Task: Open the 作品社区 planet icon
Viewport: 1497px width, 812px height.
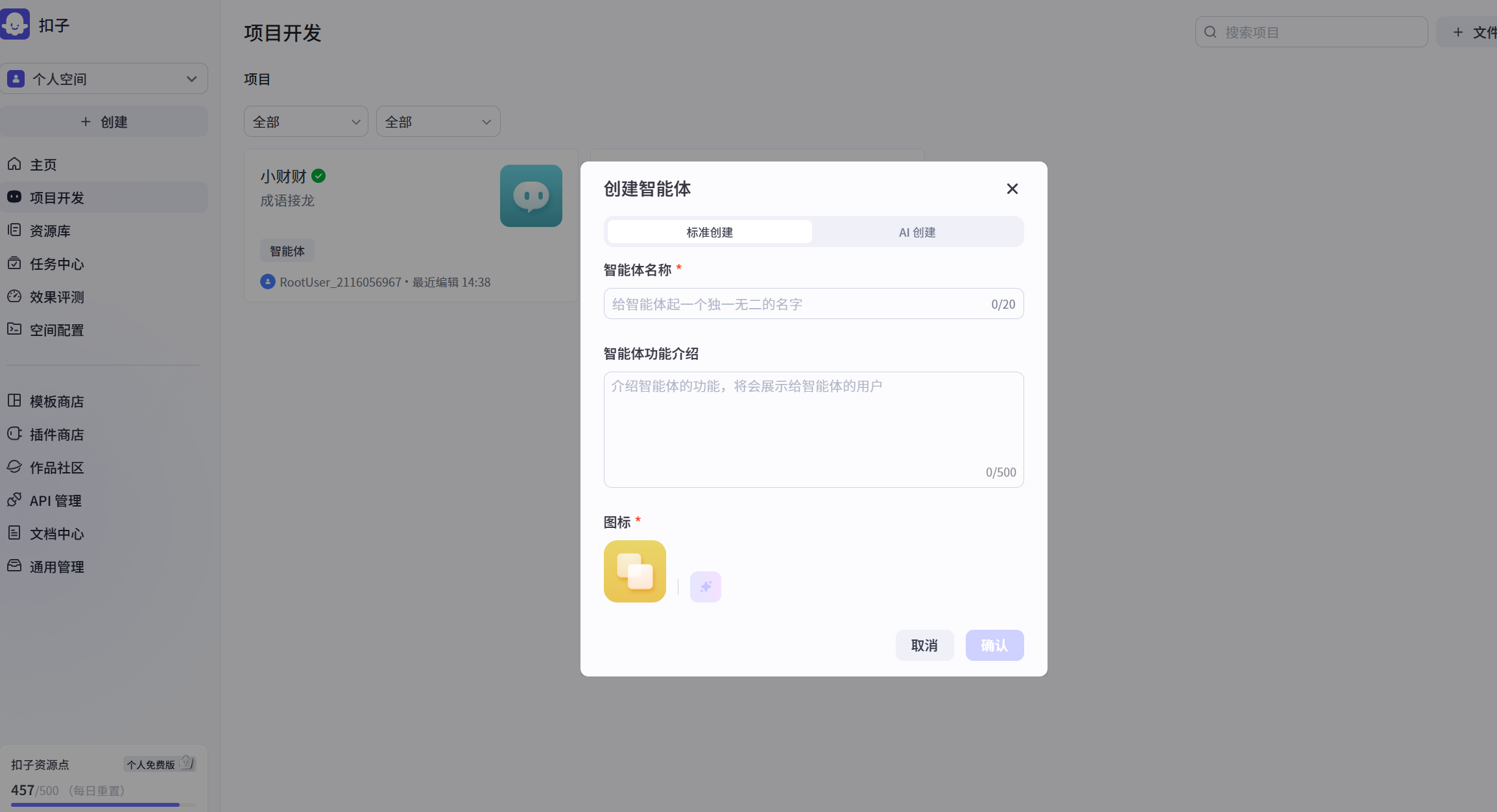Action: [x=14, y=466]
